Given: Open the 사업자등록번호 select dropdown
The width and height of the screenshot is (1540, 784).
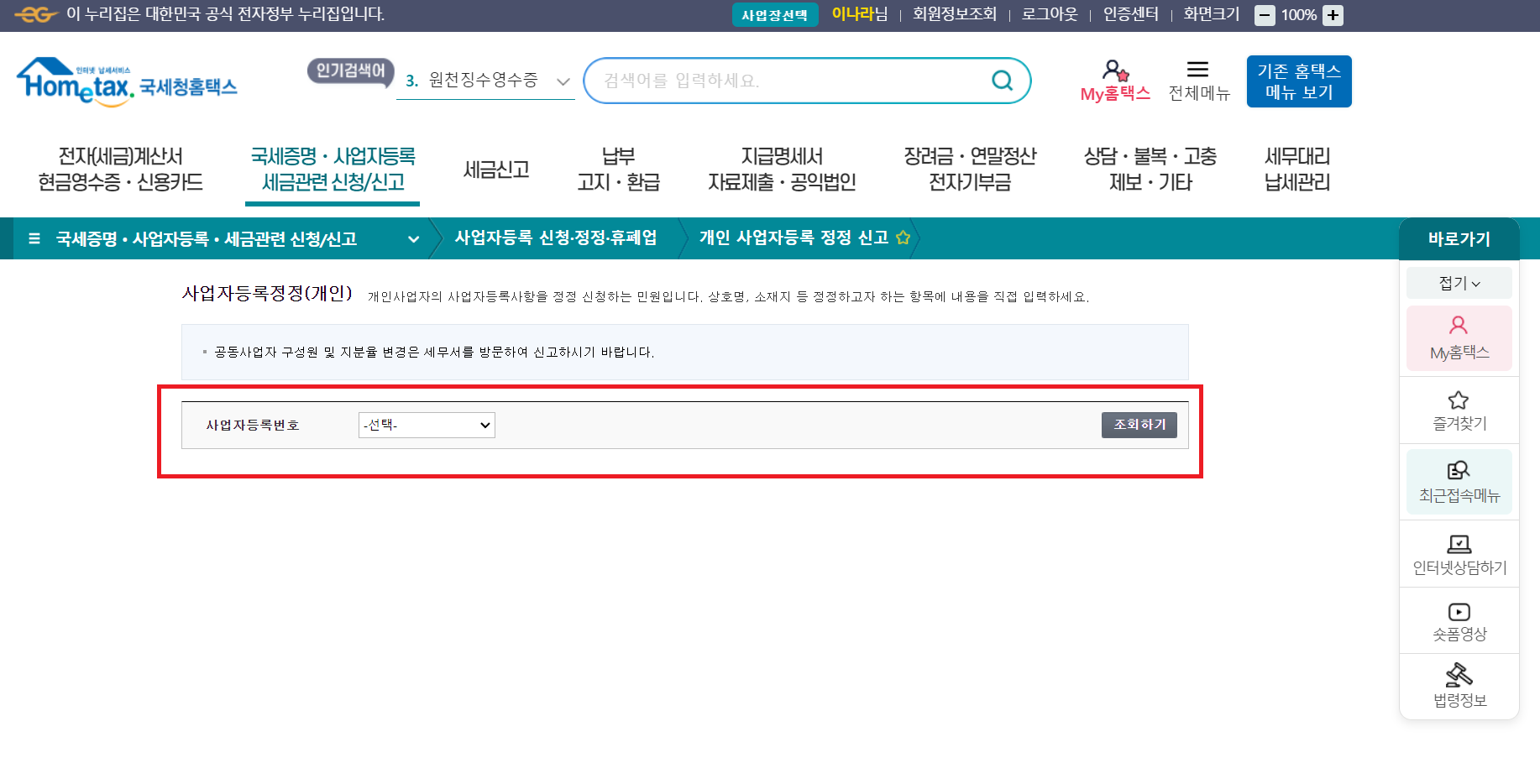Looking at the screenshot, I should tap(427, 425).
